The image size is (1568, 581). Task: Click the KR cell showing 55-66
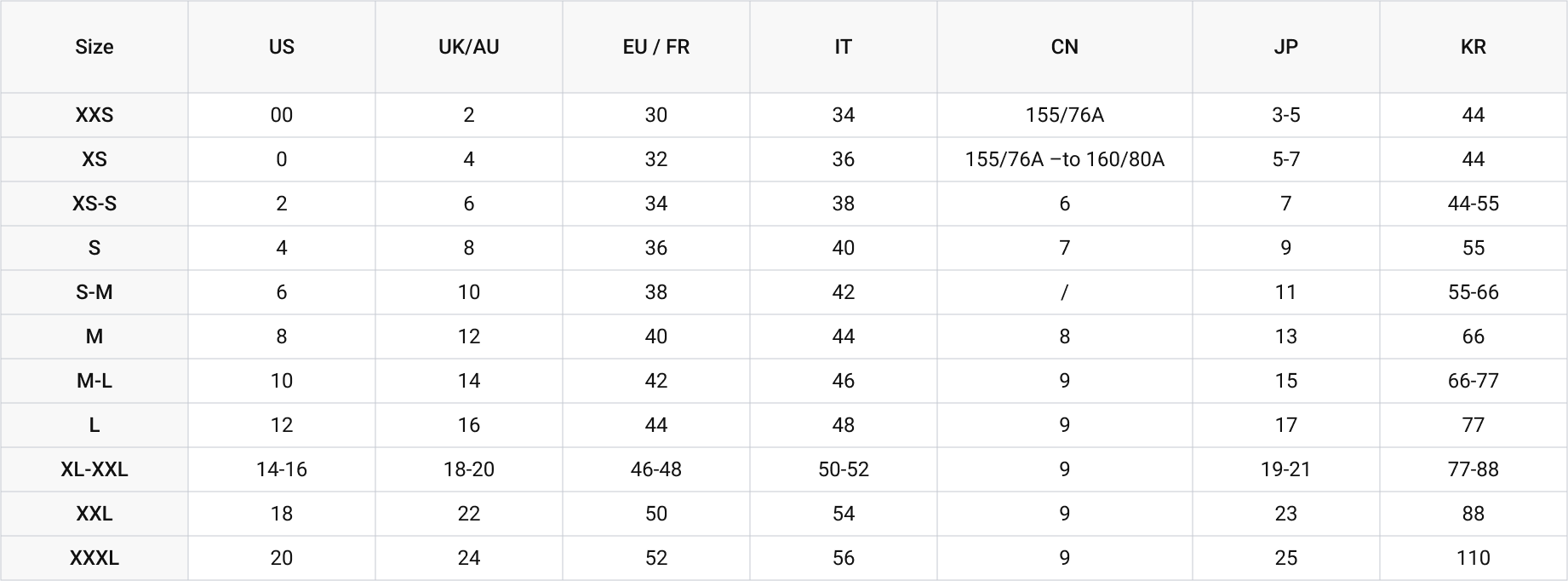(1474, 292)
